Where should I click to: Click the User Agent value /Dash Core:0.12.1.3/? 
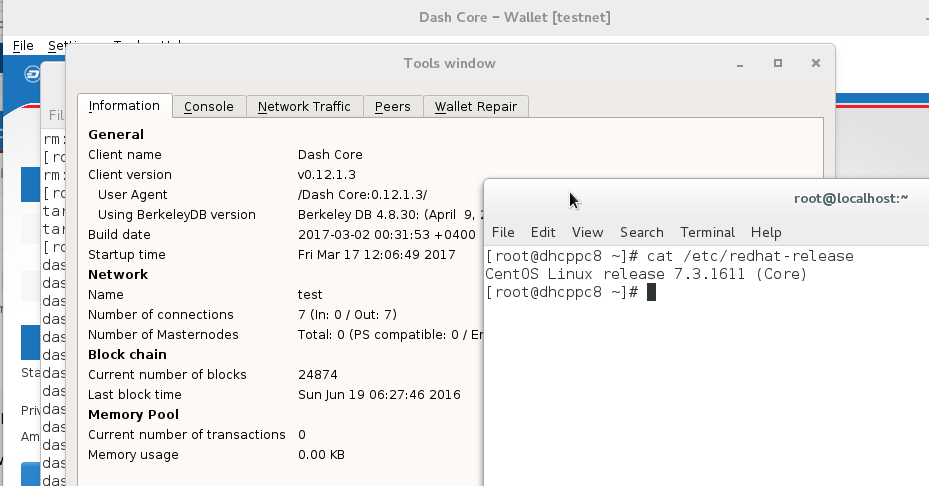click(x=362, y=195)
